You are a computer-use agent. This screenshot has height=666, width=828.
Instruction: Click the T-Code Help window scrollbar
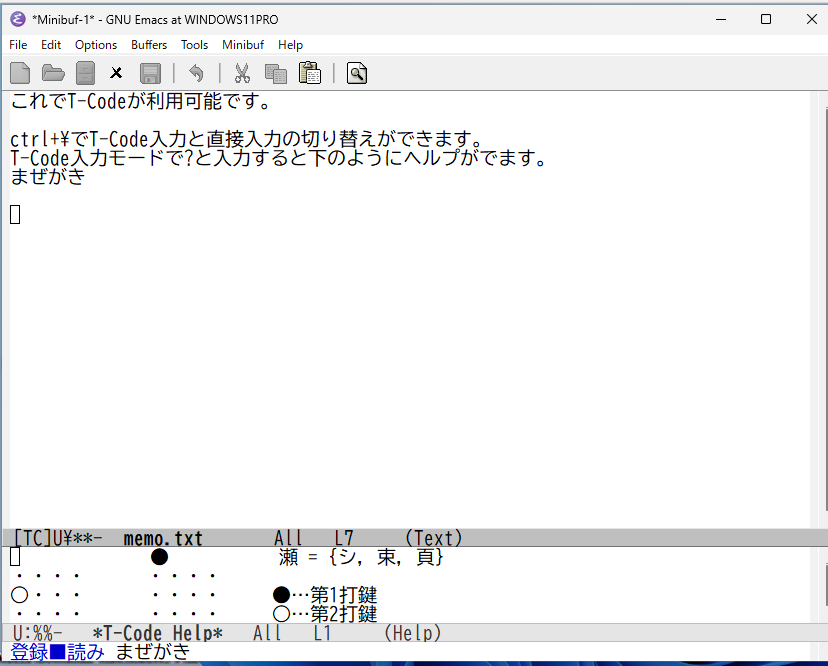[x=825, y=585]
